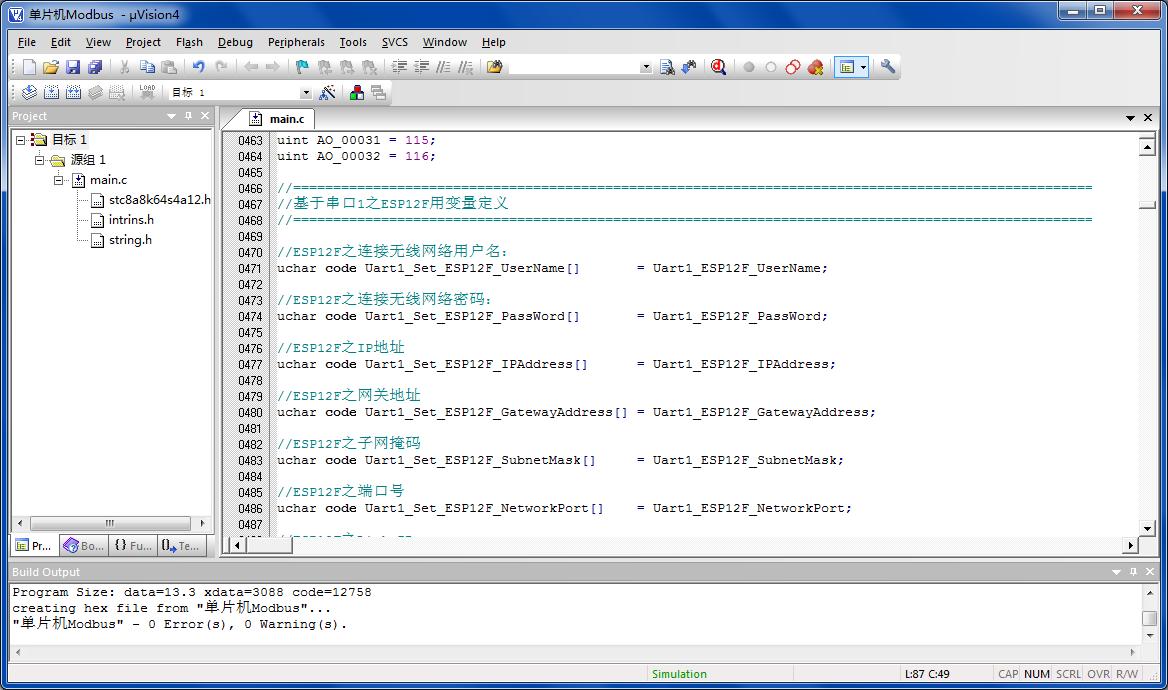The image size is (1168, 690).
Task: Click the Rebuild all target files icon
Action: click(73, 92)
